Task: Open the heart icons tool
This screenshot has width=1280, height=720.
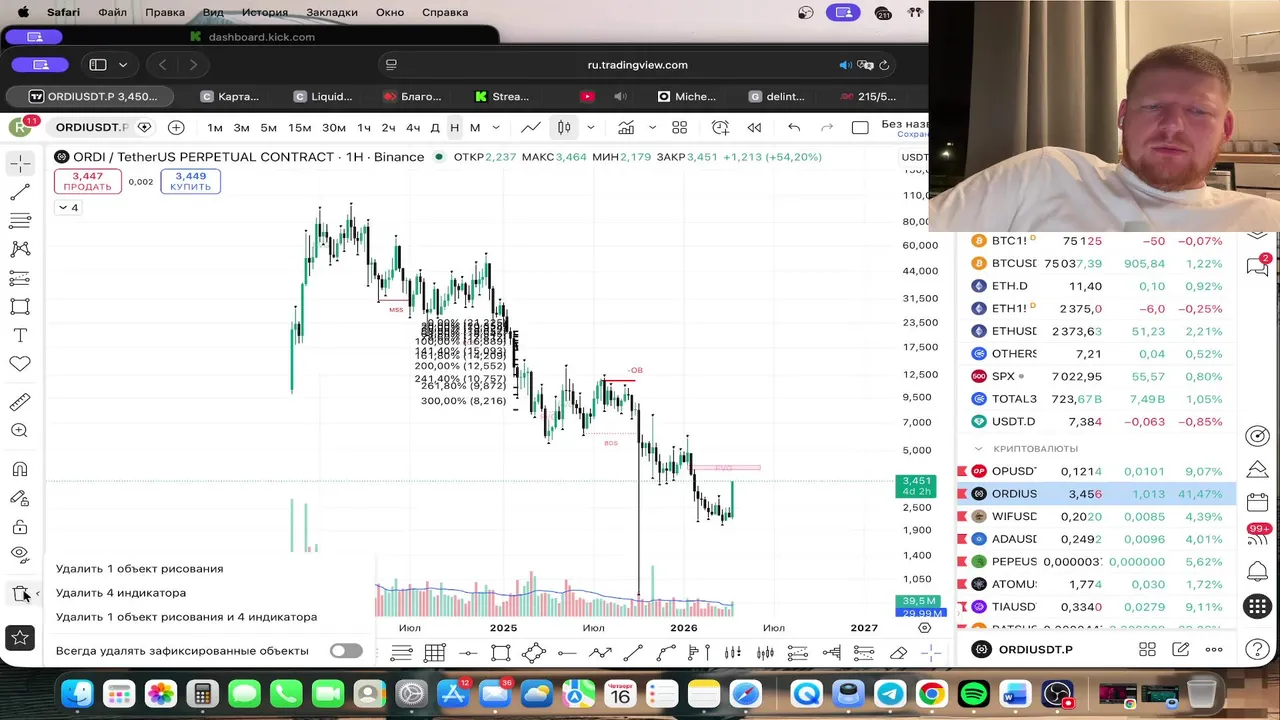Action: [x=20, y=364]
